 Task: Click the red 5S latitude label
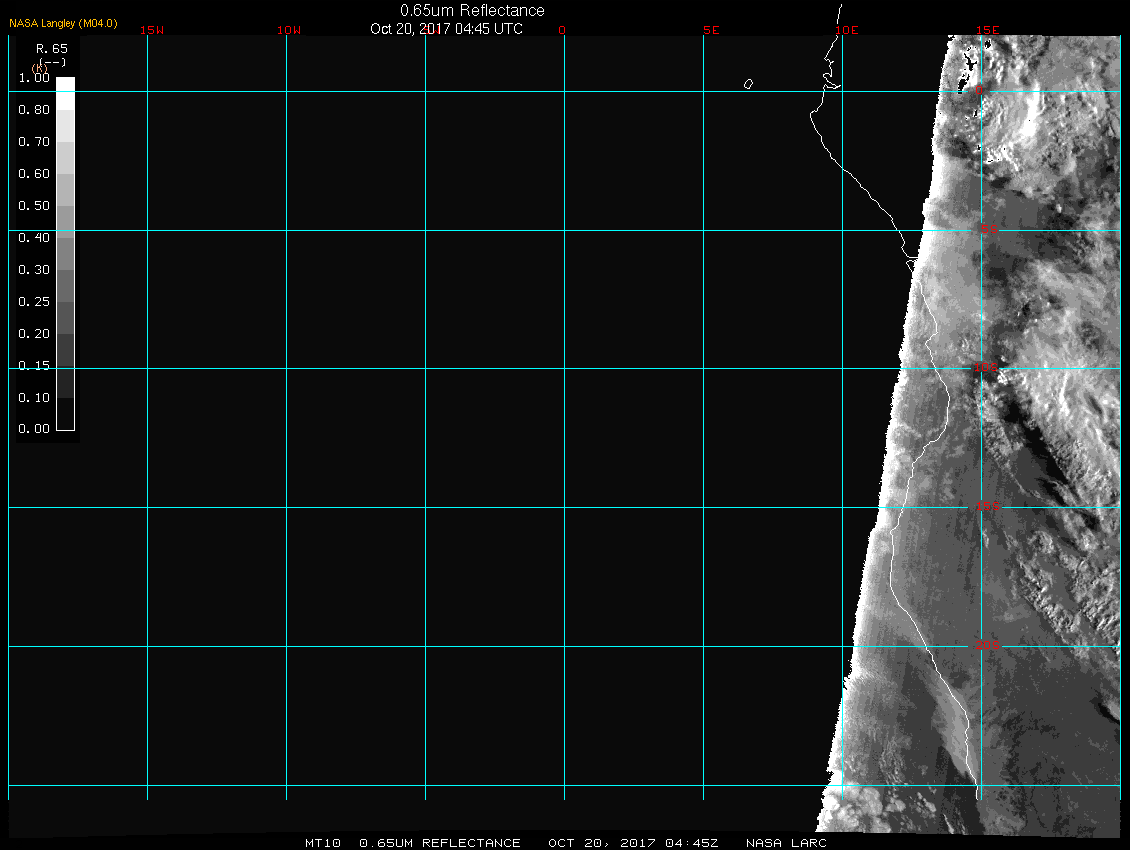pos(988,231)
